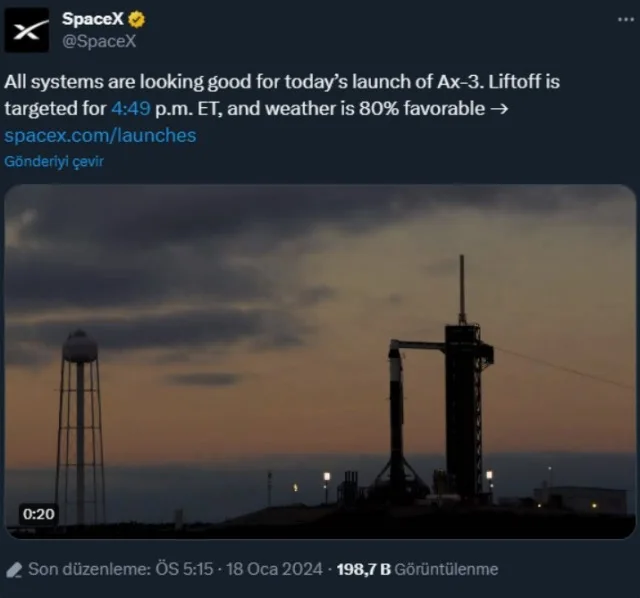
Task: Click the launch tower silhouette in video
Action: (465, 378)
